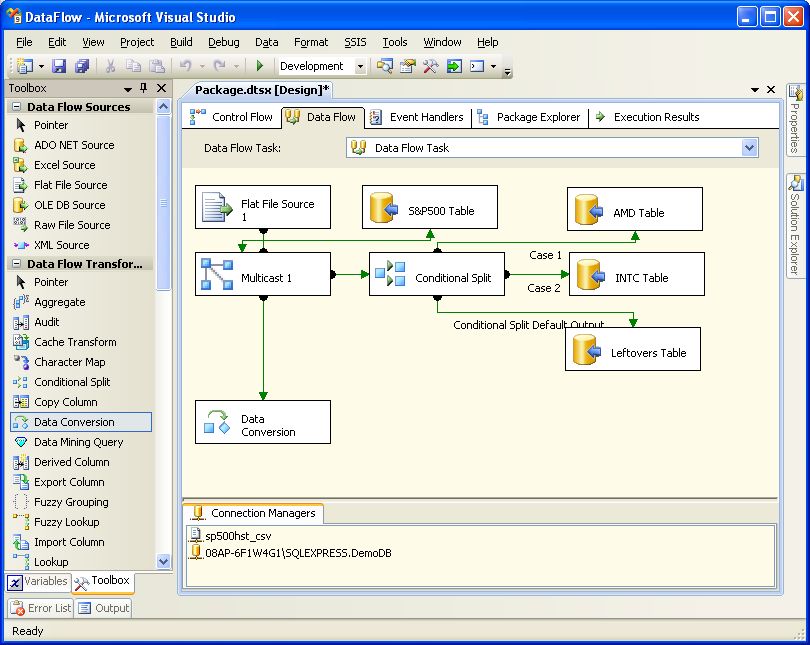Click the Start Debugging green arrow
810x645 pixels.
[260, 66]
